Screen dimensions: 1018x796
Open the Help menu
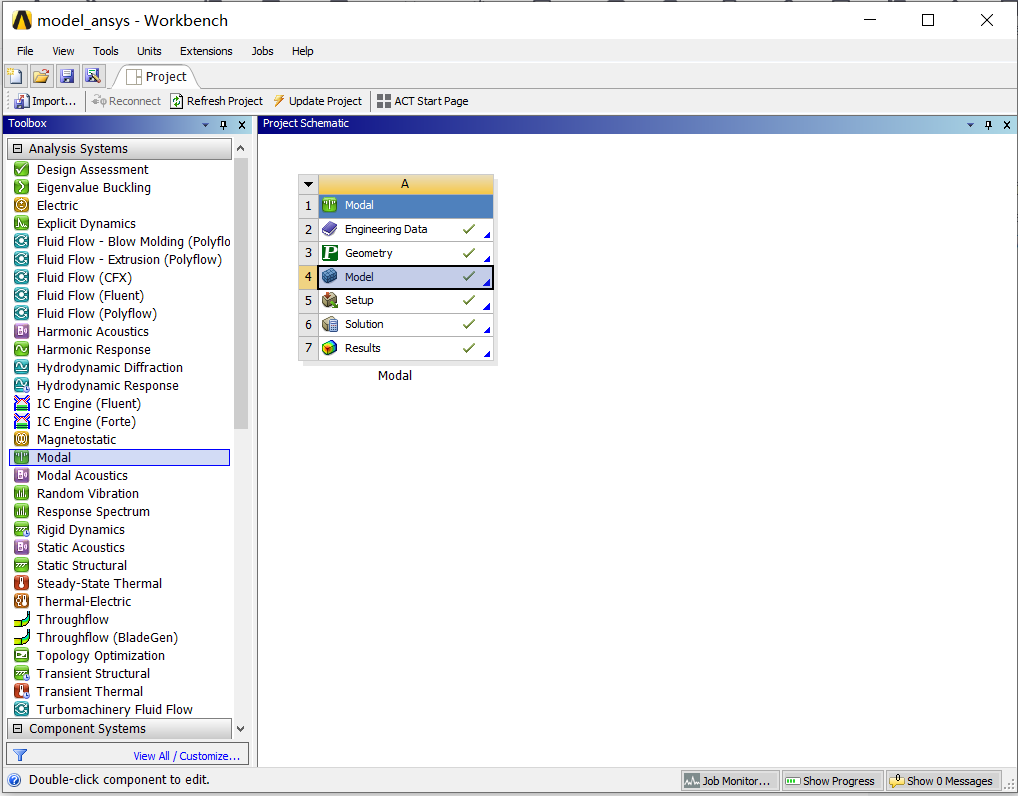(302, 51)
